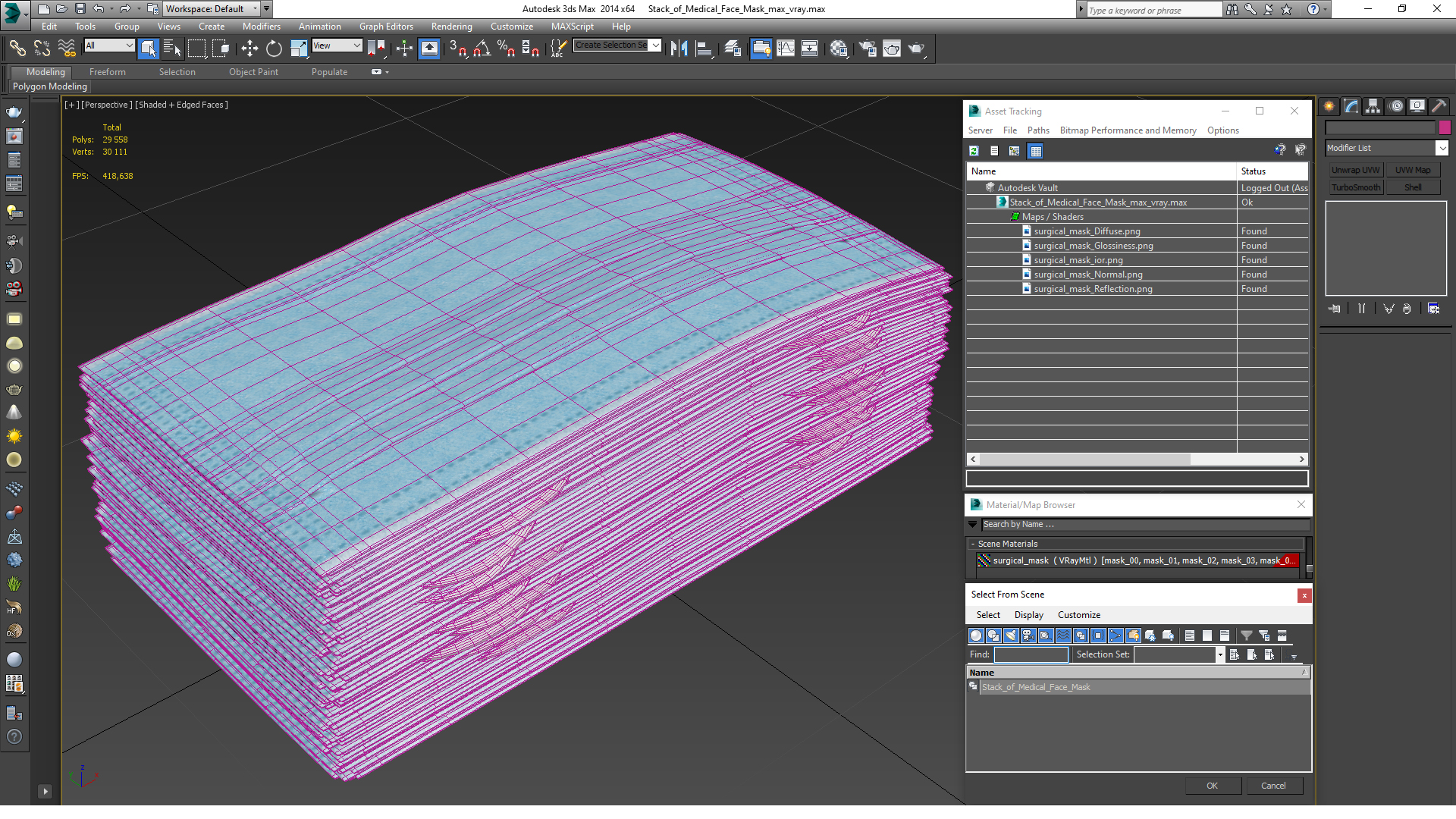Open the View coordinate system dropdown
The height and width of the screenshot is (819, 1456).
337,47
